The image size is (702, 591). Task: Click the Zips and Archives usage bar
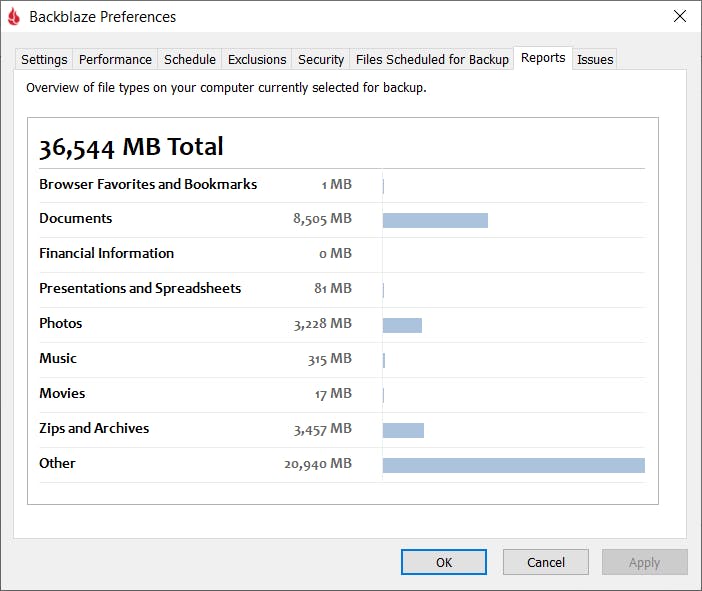403,430
